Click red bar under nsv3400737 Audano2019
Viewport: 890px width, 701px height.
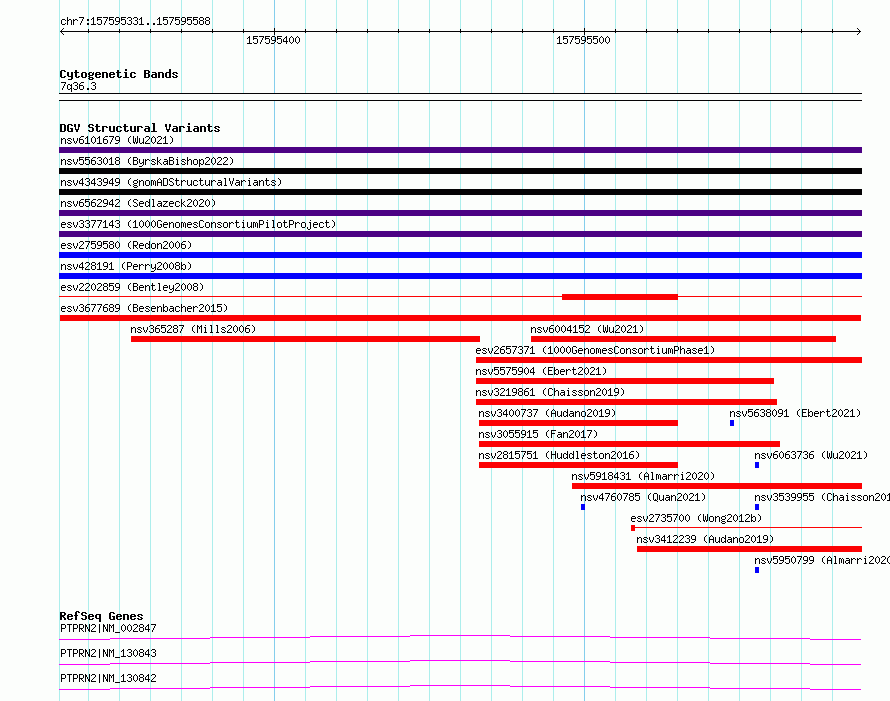578,423
